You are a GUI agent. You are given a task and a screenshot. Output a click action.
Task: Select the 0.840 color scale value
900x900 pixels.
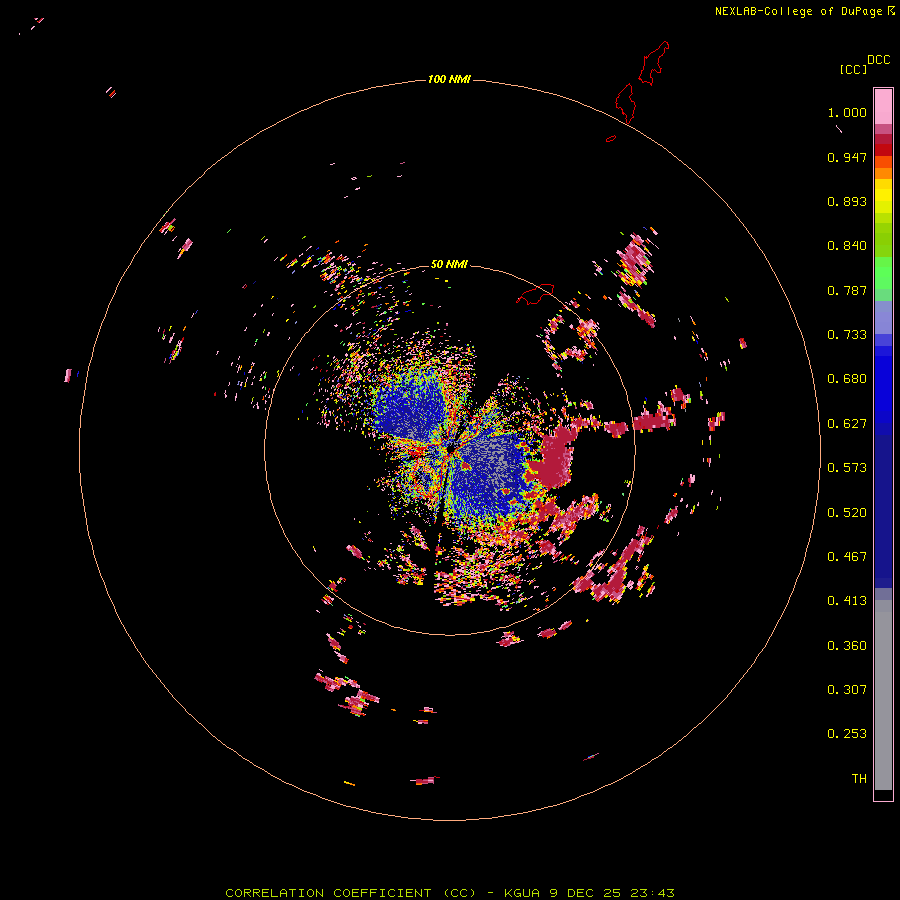coord(847,246)
